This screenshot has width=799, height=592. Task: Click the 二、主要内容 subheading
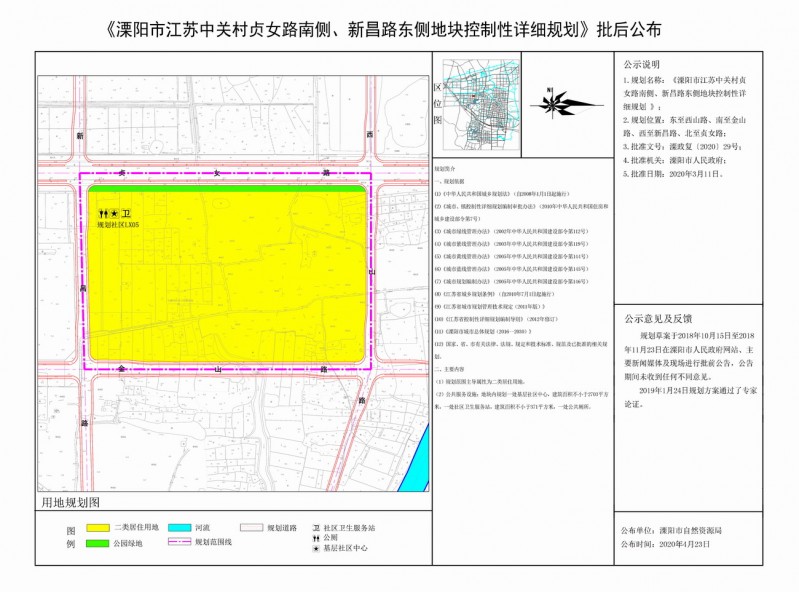(x=448, y=369)
